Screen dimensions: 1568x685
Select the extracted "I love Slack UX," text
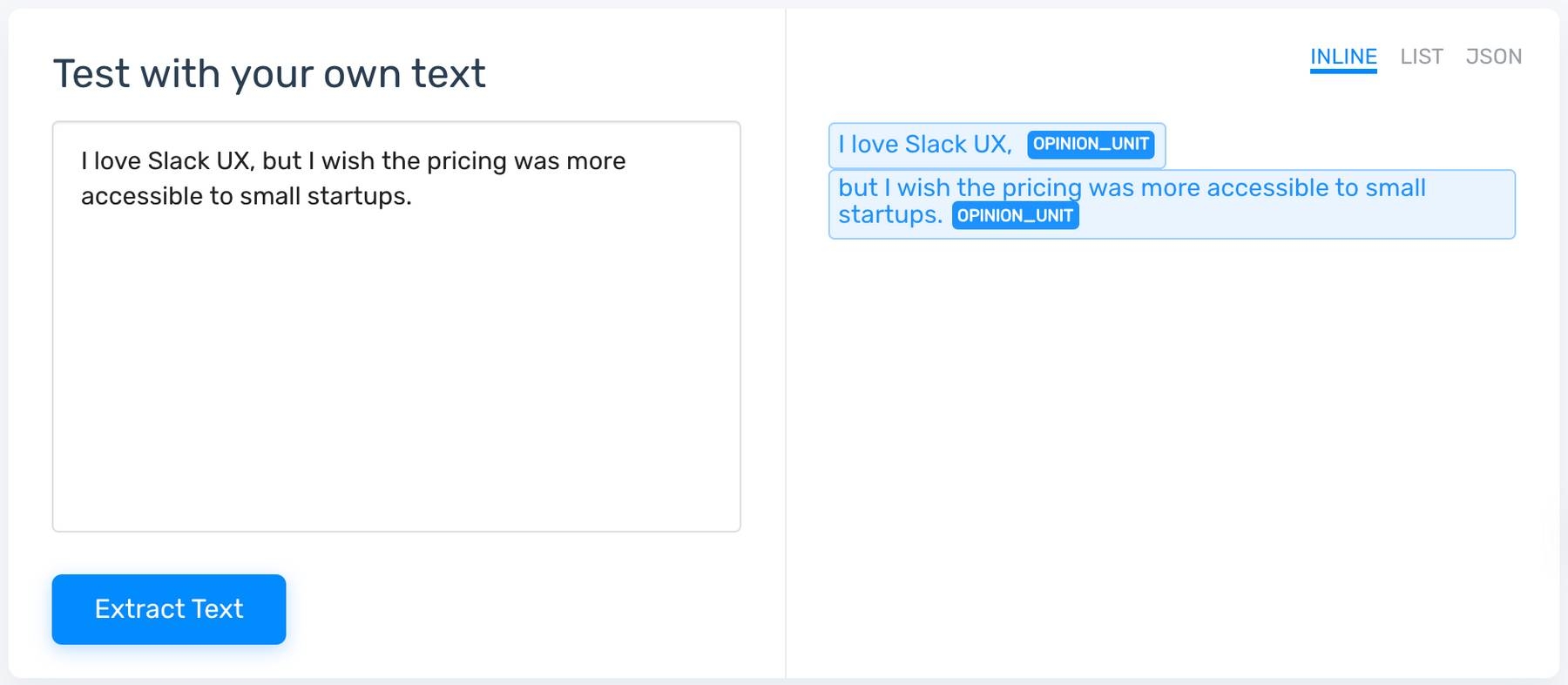click(x=924, y=145)
